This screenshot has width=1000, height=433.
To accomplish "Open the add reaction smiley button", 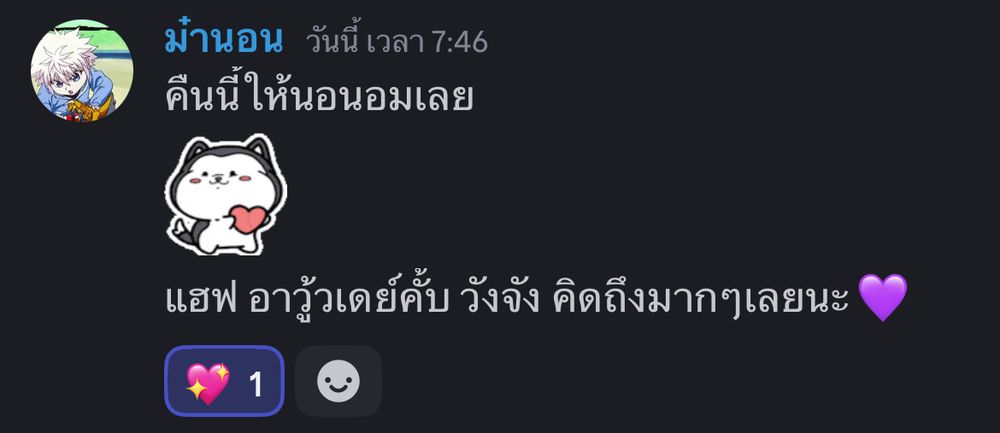I will coord(338,381).
